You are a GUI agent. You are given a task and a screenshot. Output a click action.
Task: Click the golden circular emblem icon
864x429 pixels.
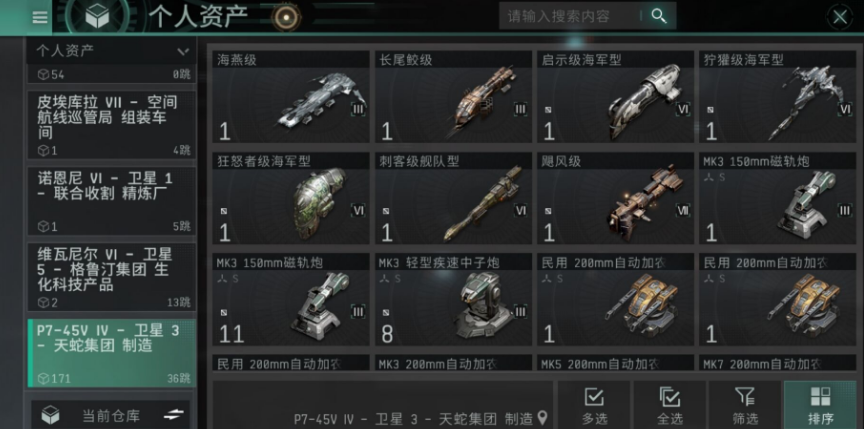pyautogui.click(x=287, y=17)
